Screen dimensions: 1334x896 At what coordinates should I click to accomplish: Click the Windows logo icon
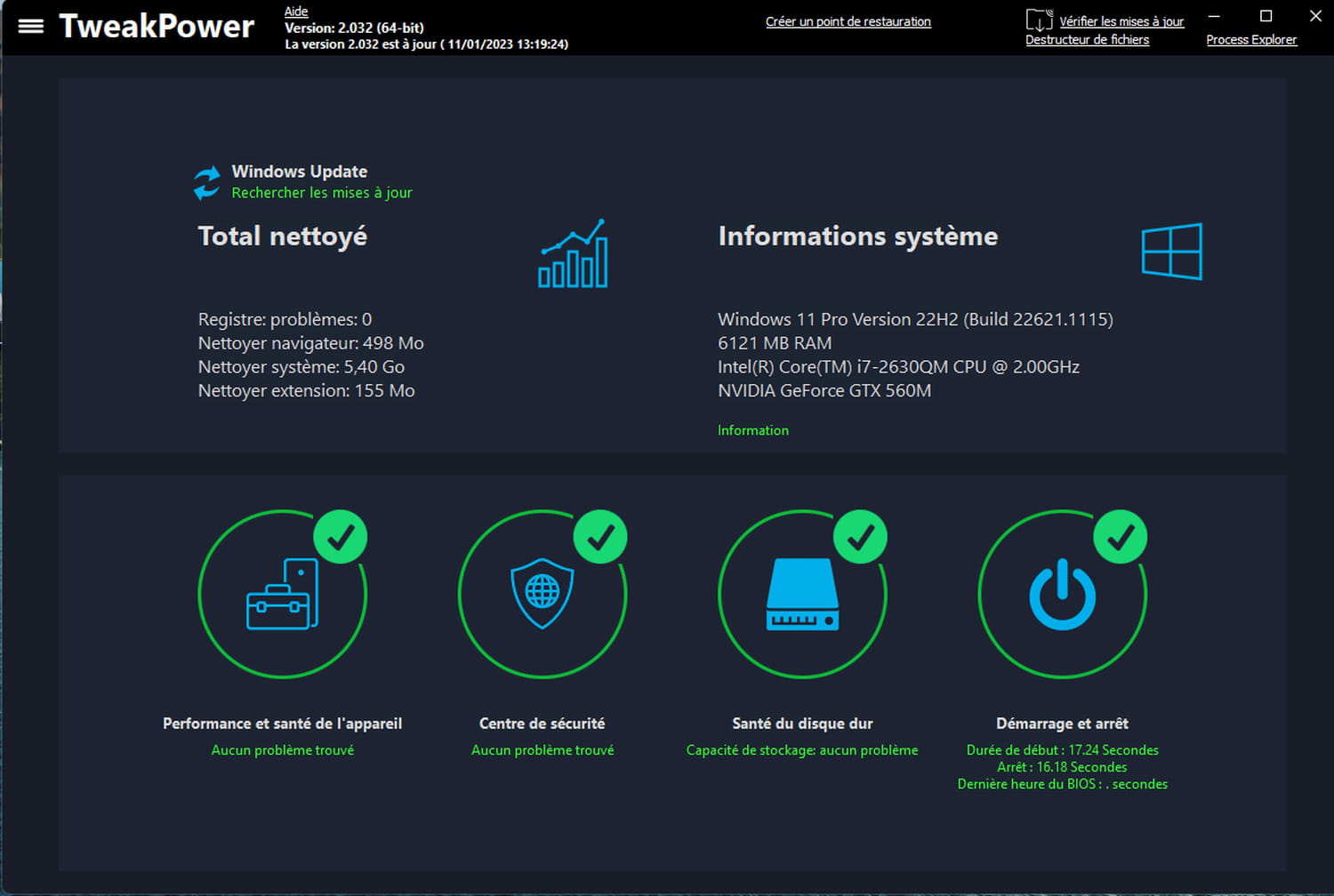pos(1171,252)
